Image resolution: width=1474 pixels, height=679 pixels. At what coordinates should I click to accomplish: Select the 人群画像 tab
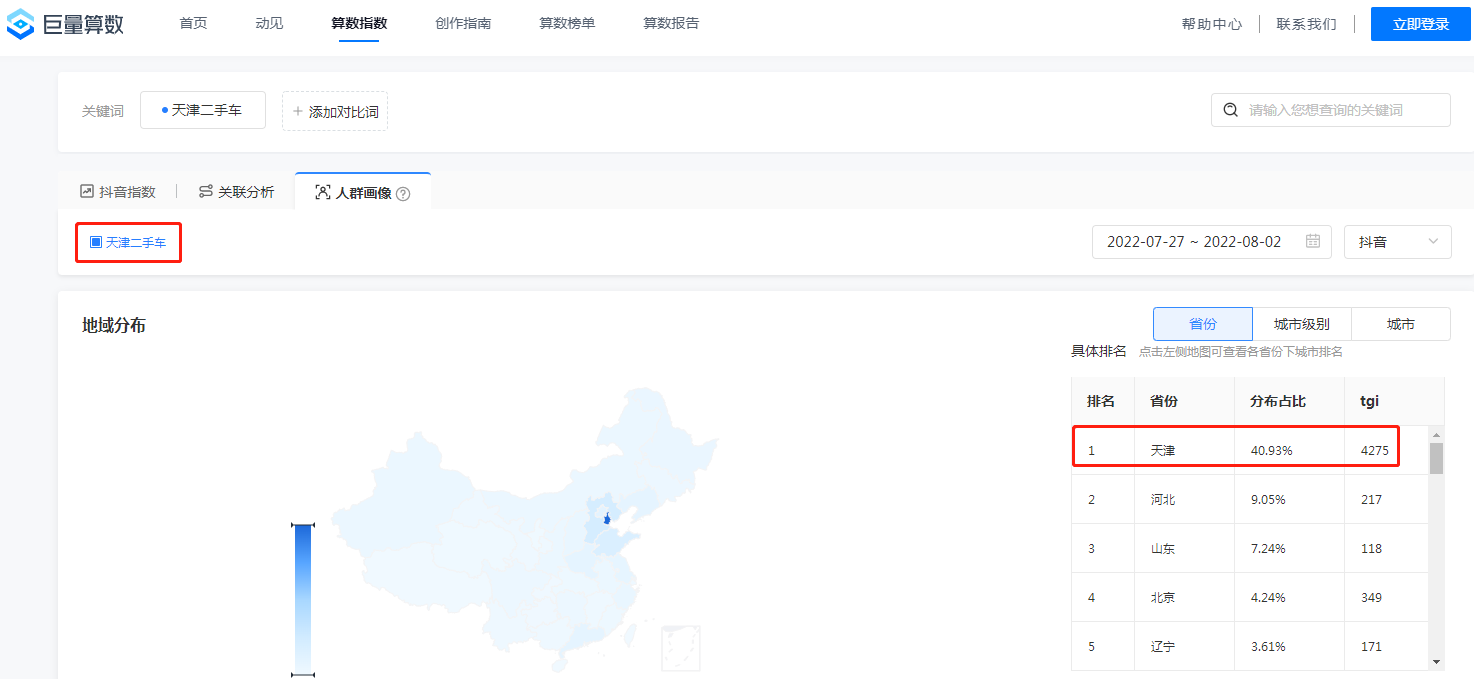coord(363,192)
